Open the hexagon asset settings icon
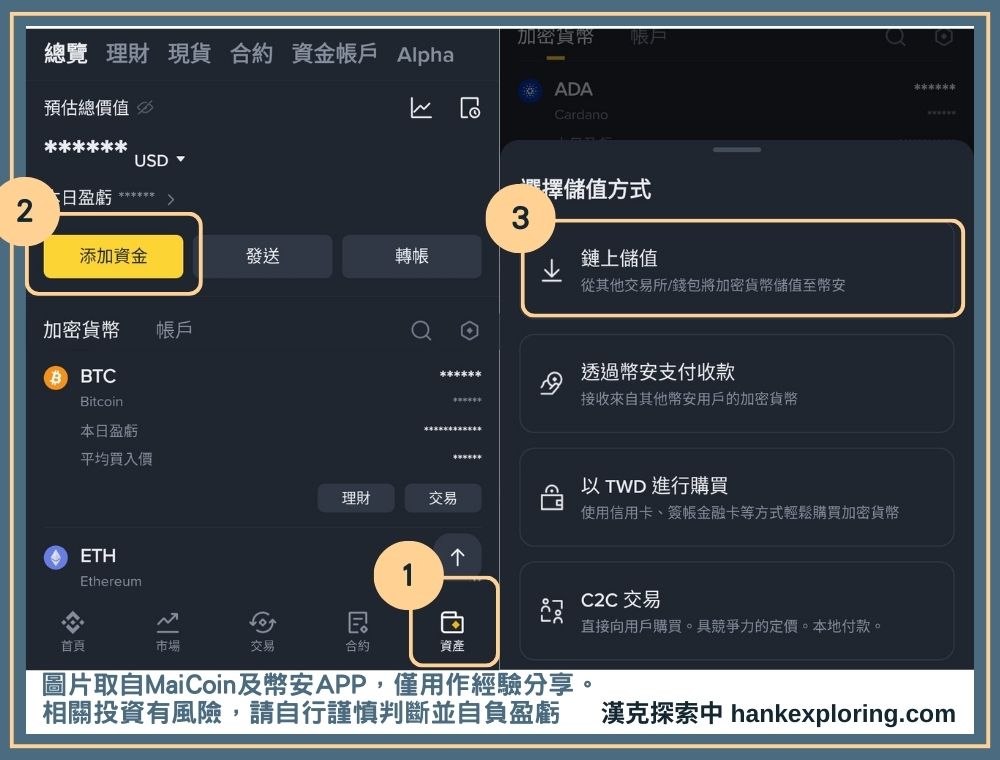This screenshot has height=760, width=1000. [469, 330]
